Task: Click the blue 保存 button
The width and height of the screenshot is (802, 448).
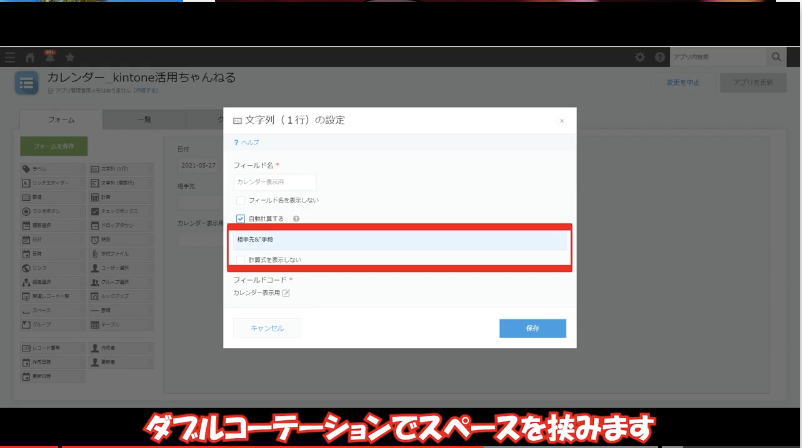Action: click(x=532, y=328)
